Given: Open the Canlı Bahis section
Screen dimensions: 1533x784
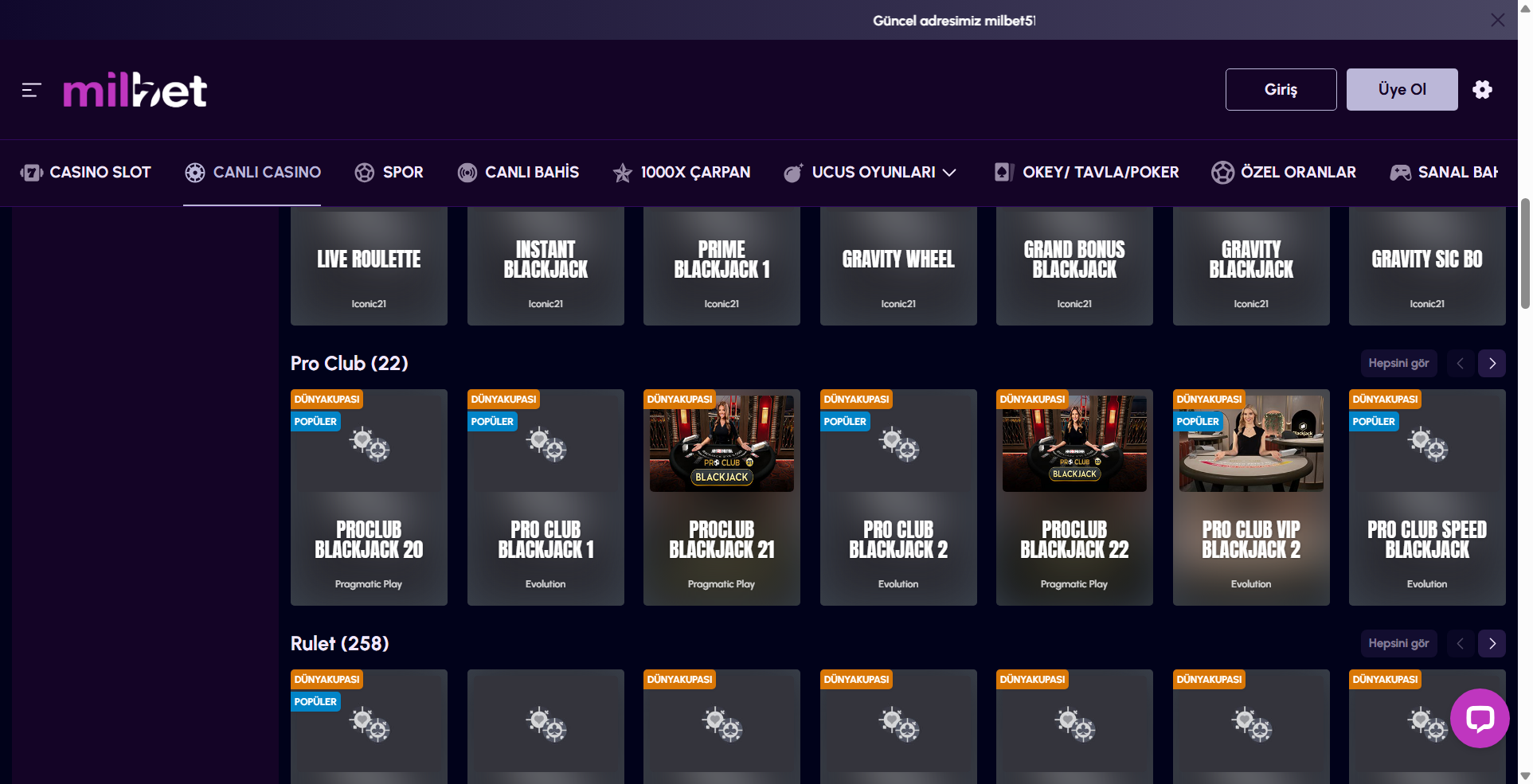Looking at the screenshot, I should pyautogui.click(x=518, y=173).
